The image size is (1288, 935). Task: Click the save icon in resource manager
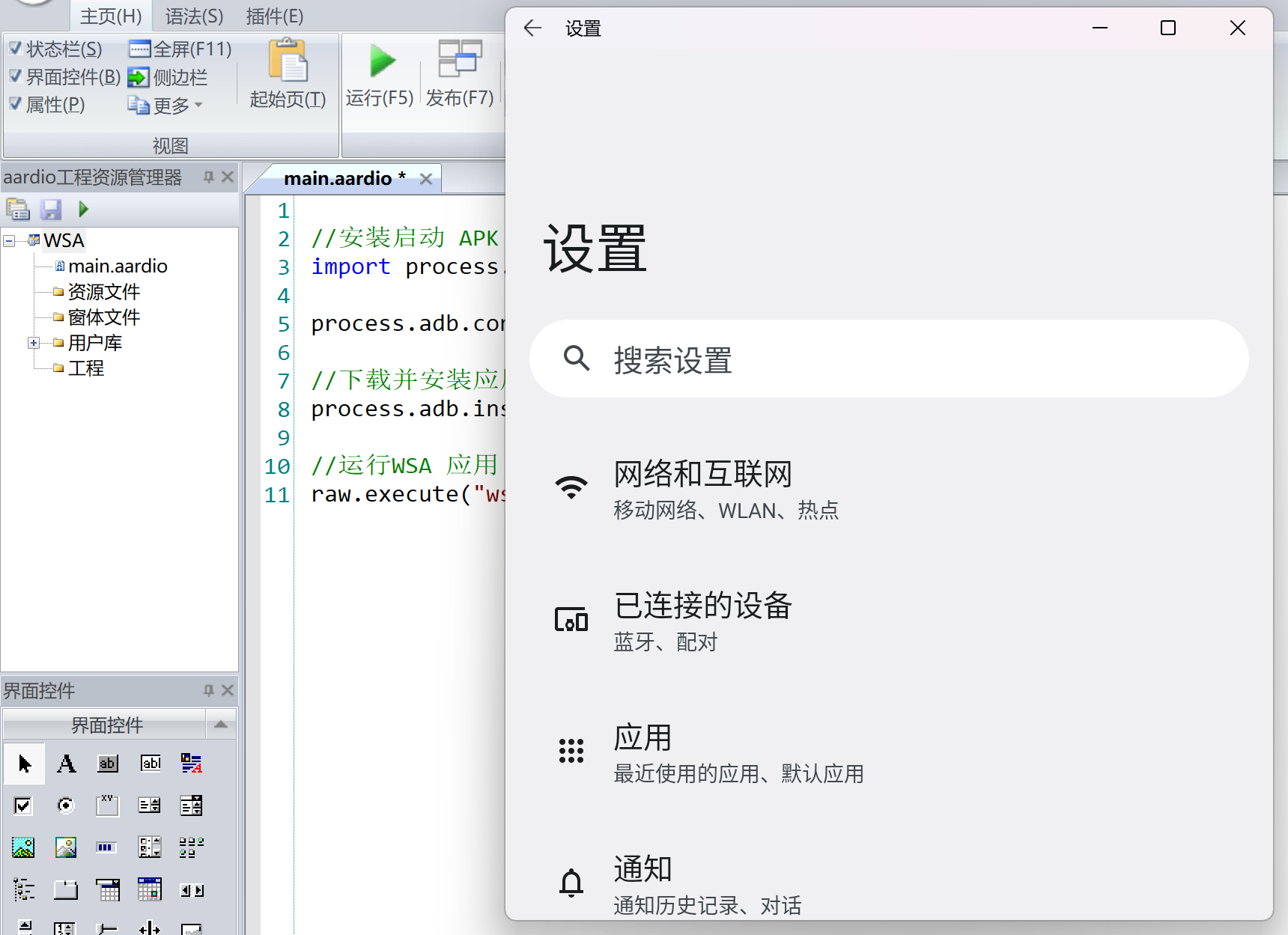(x=51, y=210)
